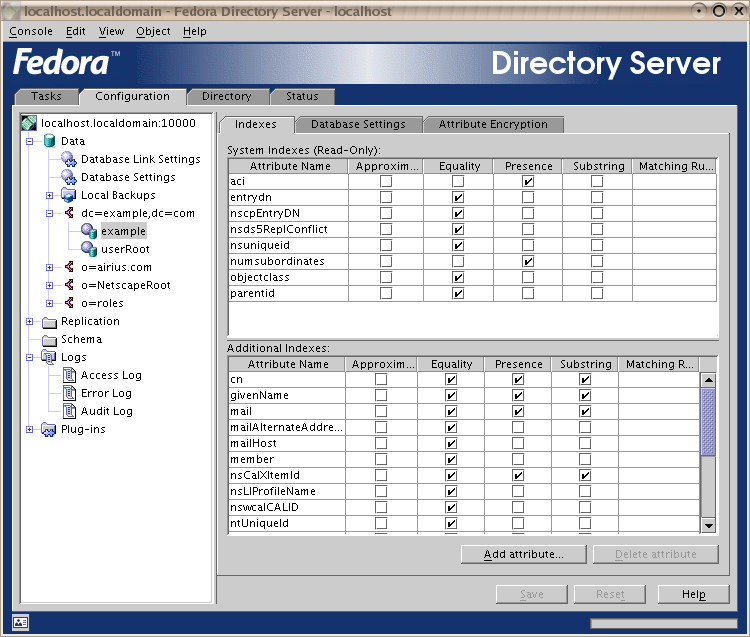Select the numsubordinates system index row
Screen dimensions: 750x637
[473, 262]
